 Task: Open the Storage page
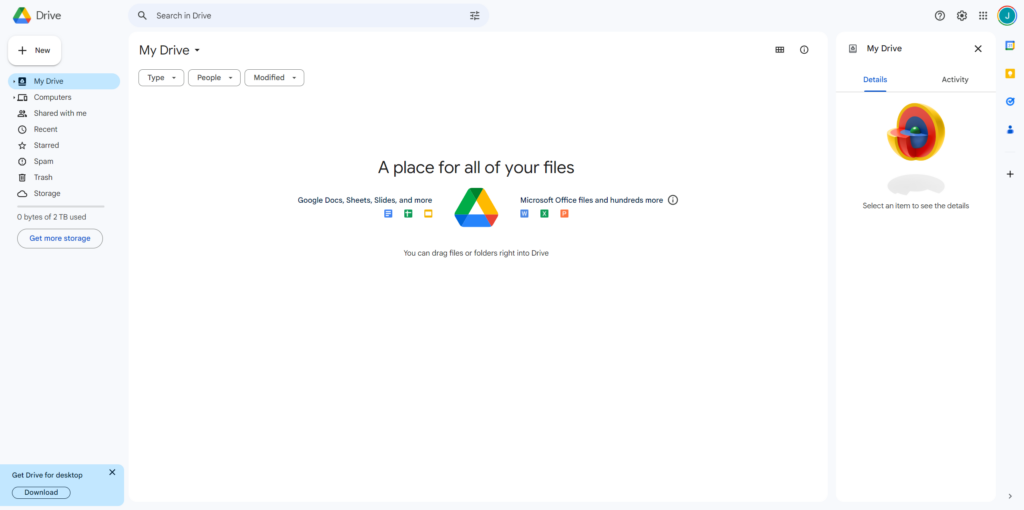64,193
